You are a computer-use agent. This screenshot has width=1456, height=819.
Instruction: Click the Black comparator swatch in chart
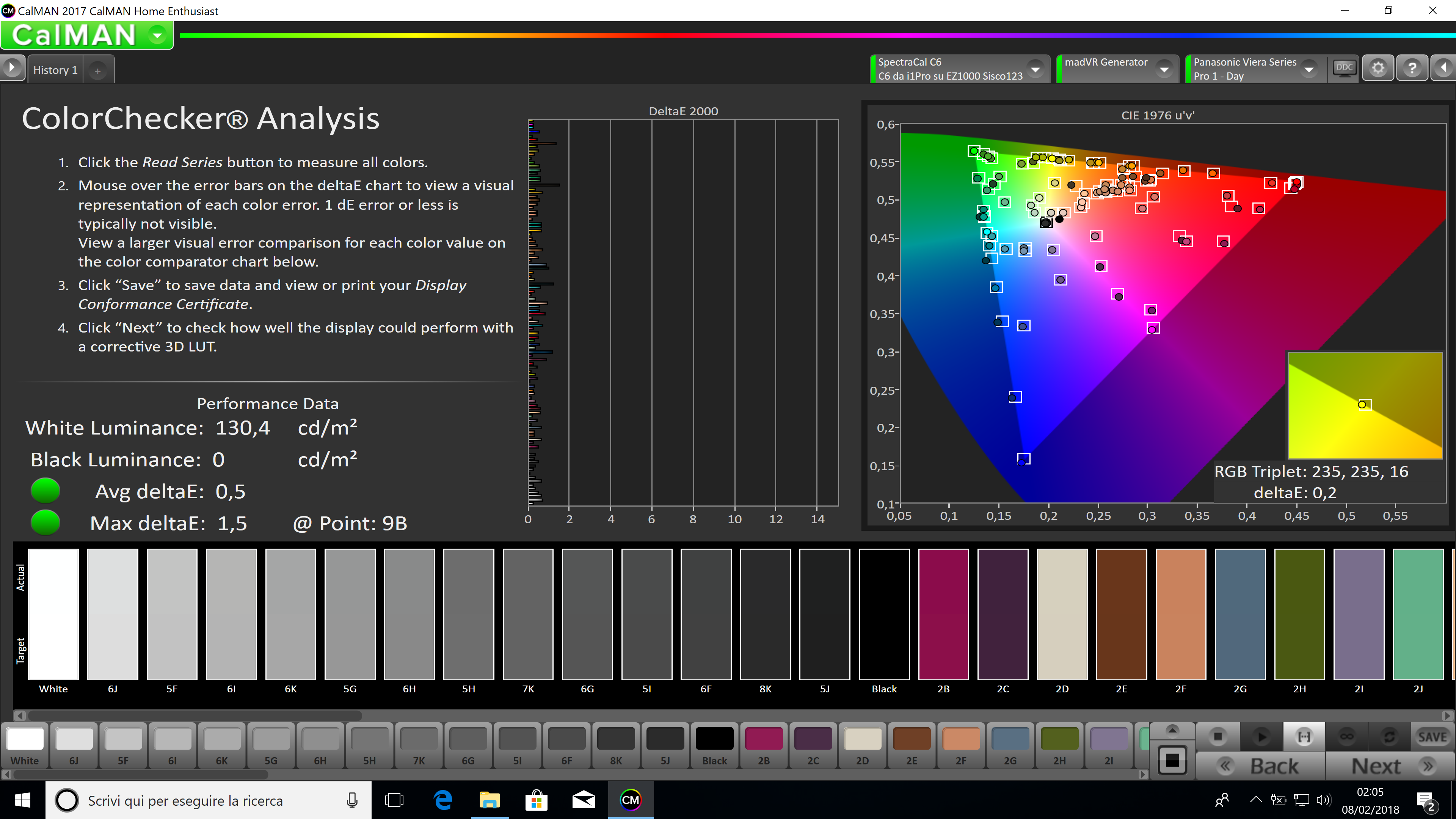click(884, 614)
